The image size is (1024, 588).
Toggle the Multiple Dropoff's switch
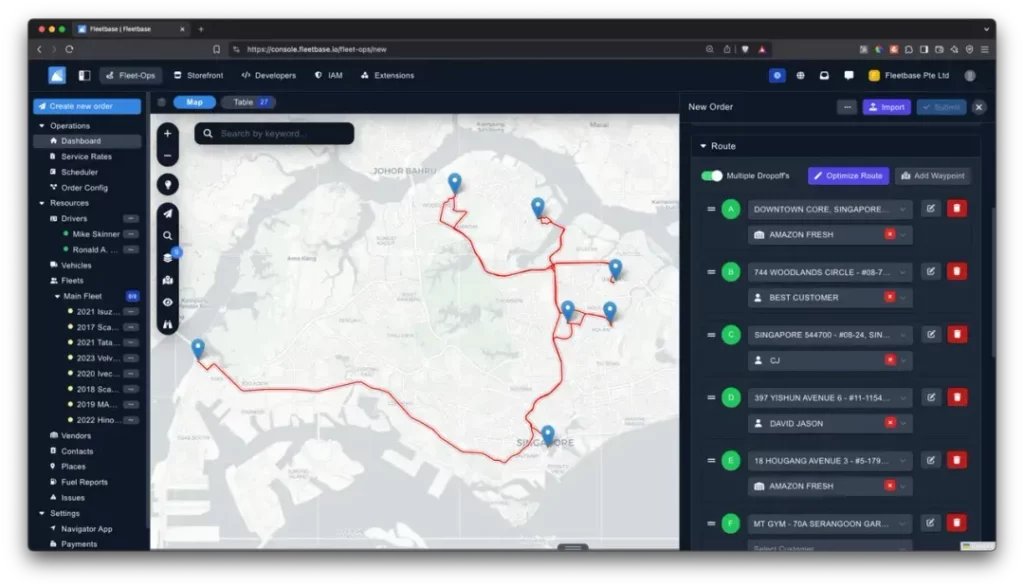(x=712, y=176)
